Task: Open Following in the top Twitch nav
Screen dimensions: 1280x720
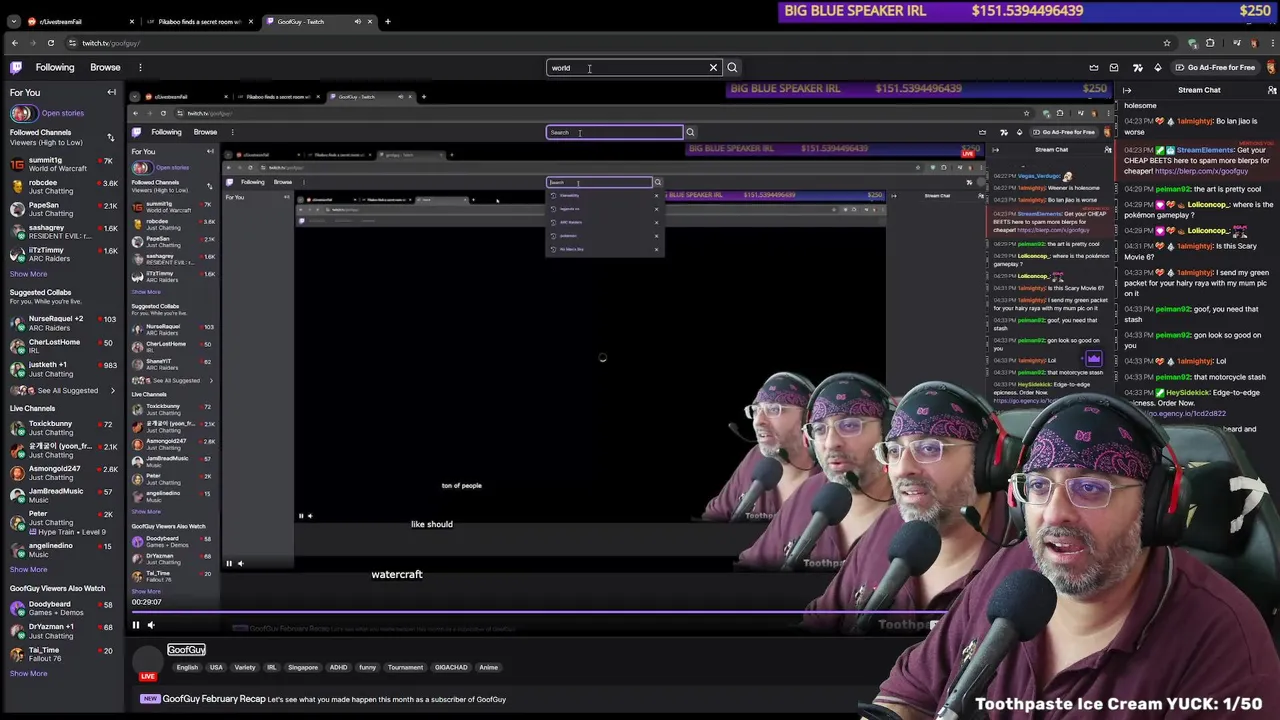Action: click(55, 67)
